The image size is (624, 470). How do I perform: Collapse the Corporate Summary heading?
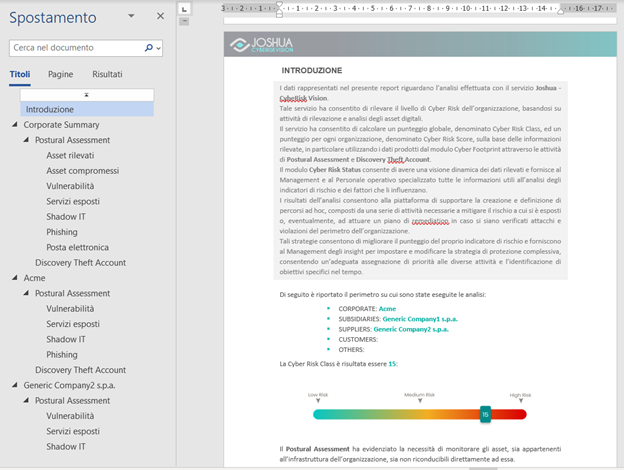pos(15,125)
